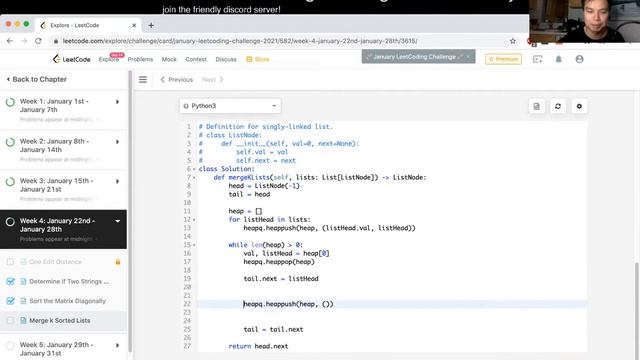This screenshot has width=640, height=360.
Task: Open Sort the Matrix Diagonally problem
Action: click(x=67, y=301)
